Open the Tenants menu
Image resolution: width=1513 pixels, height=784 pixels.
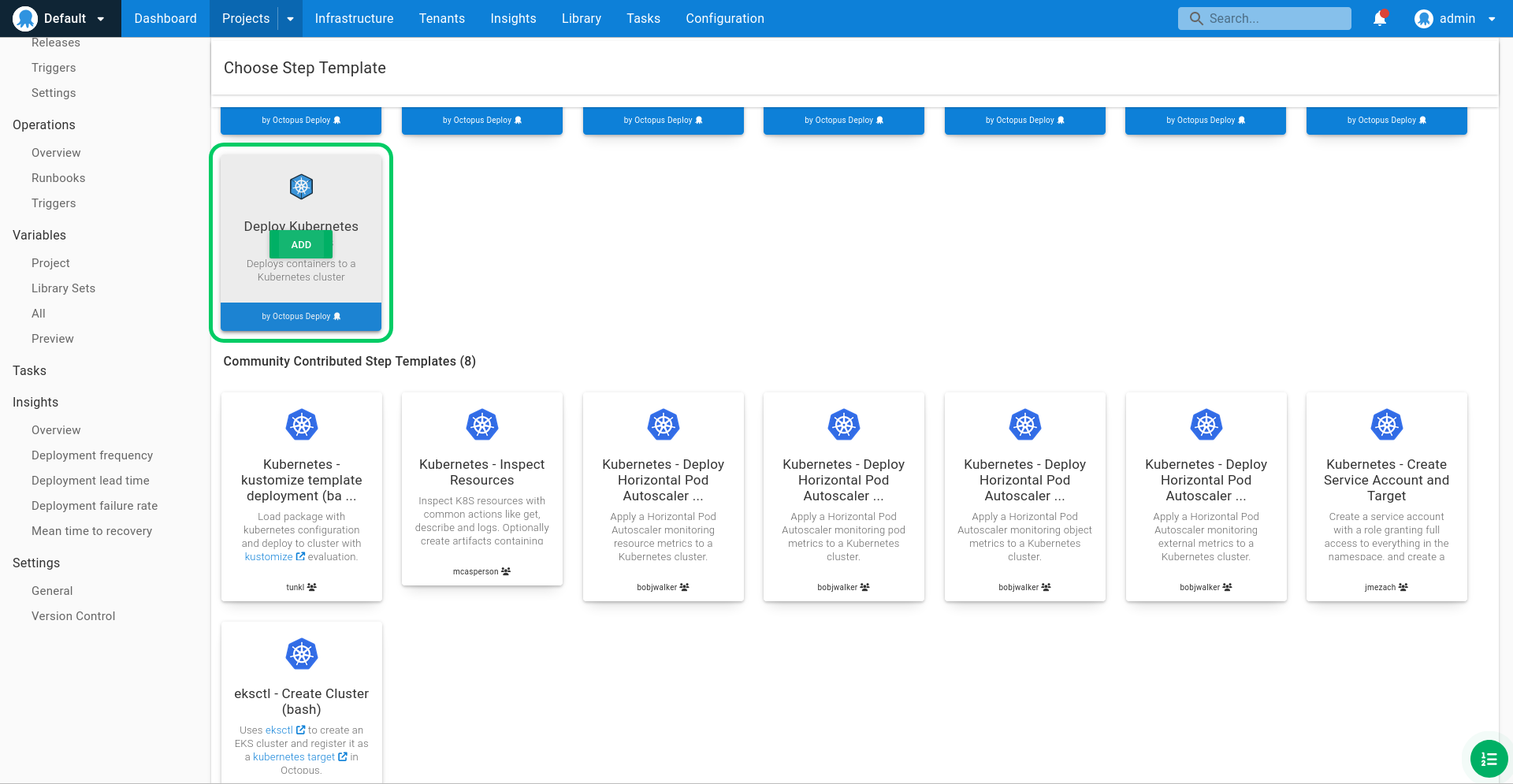[442, 18]
